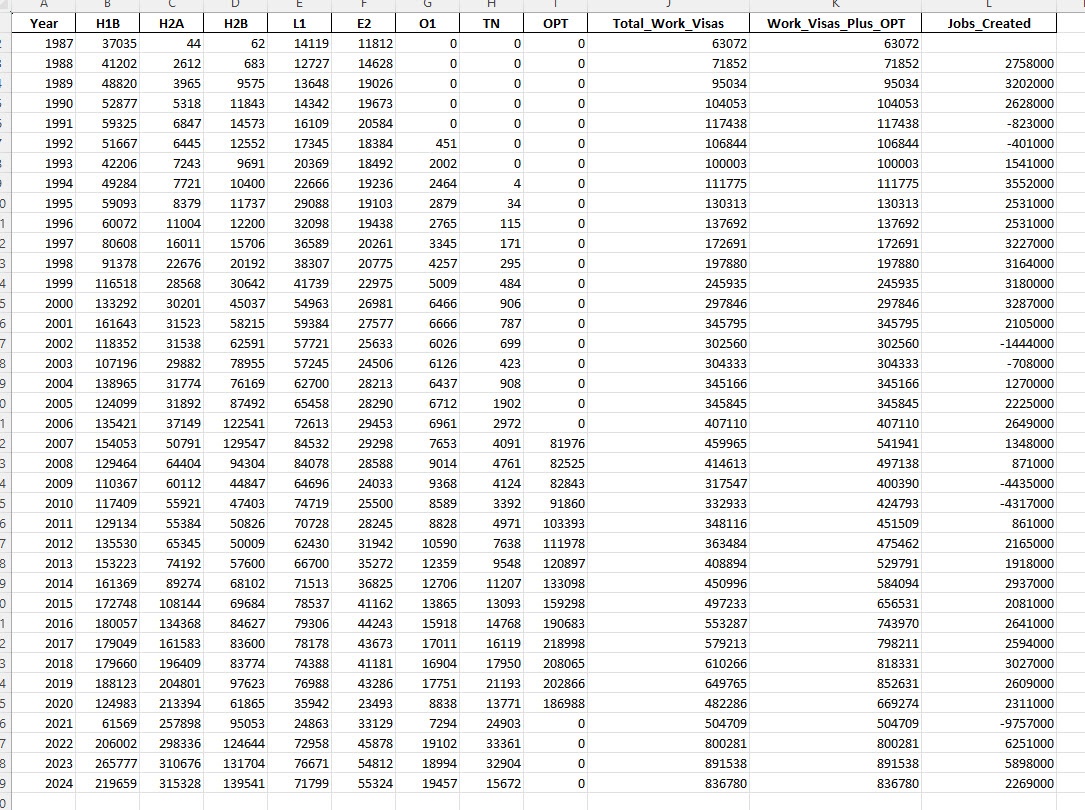This screenshot has height=810, width=1085.
Task: Select the TN header cell
Action: coord(491,23)
